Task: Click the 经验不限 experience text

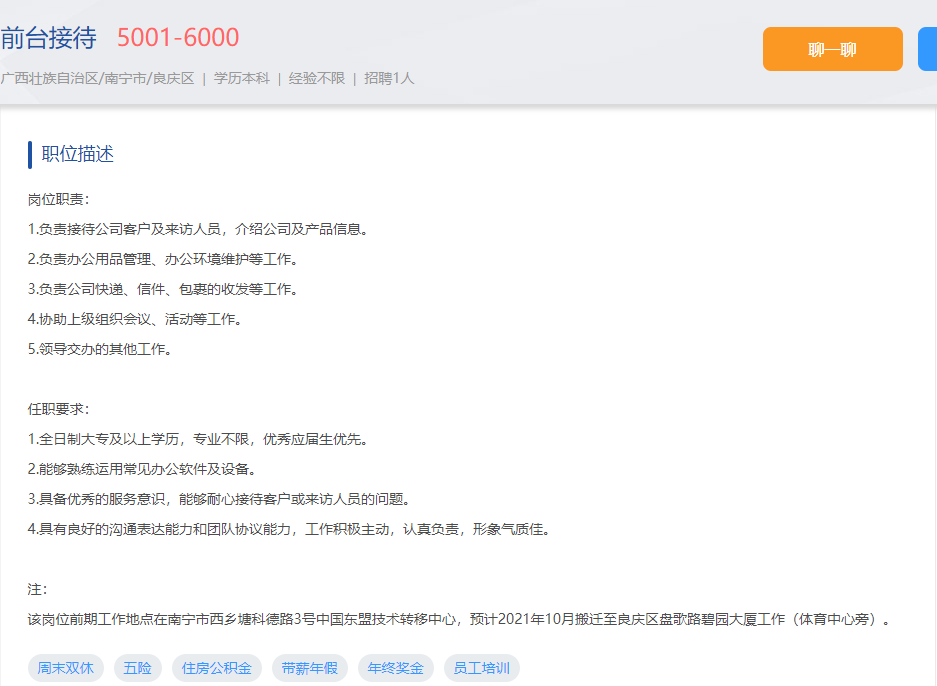Action: coord(317,78)
